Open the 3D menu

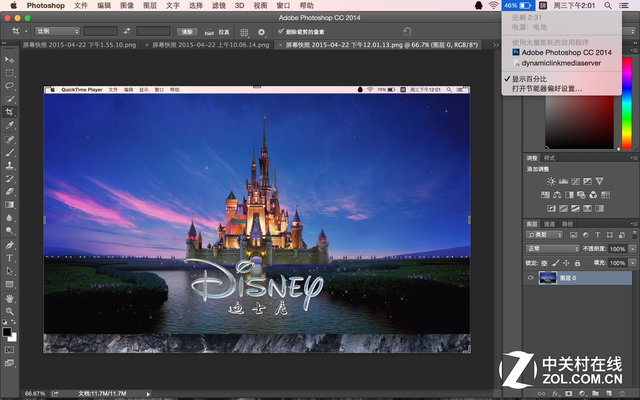[240, 5]
